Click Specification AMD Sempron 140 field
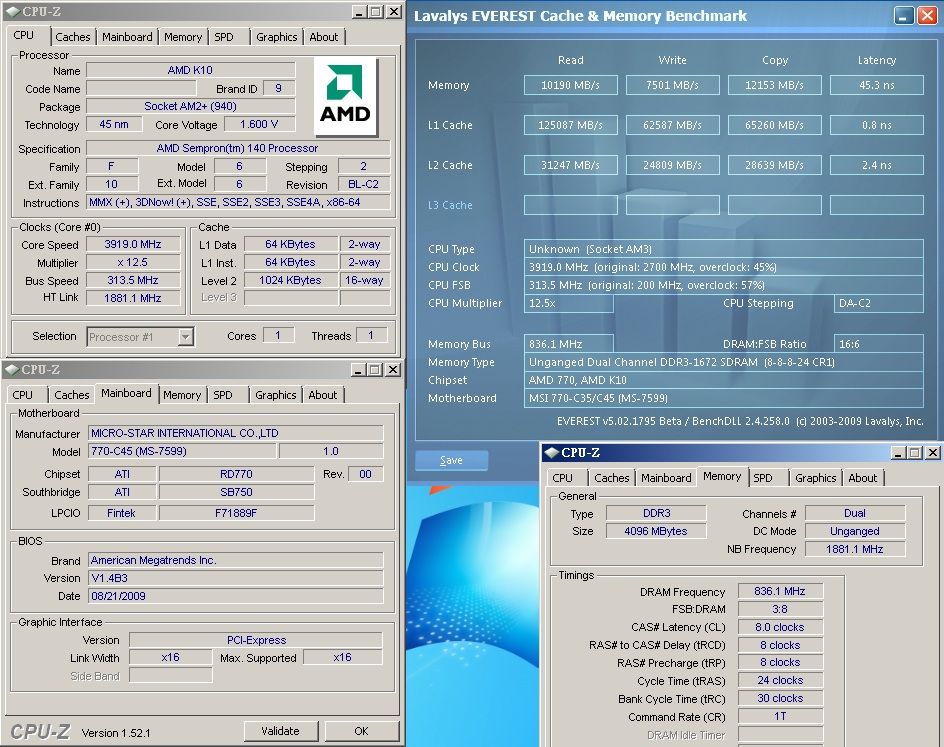This screenshot has height=747, width=944. click(238, 148)
